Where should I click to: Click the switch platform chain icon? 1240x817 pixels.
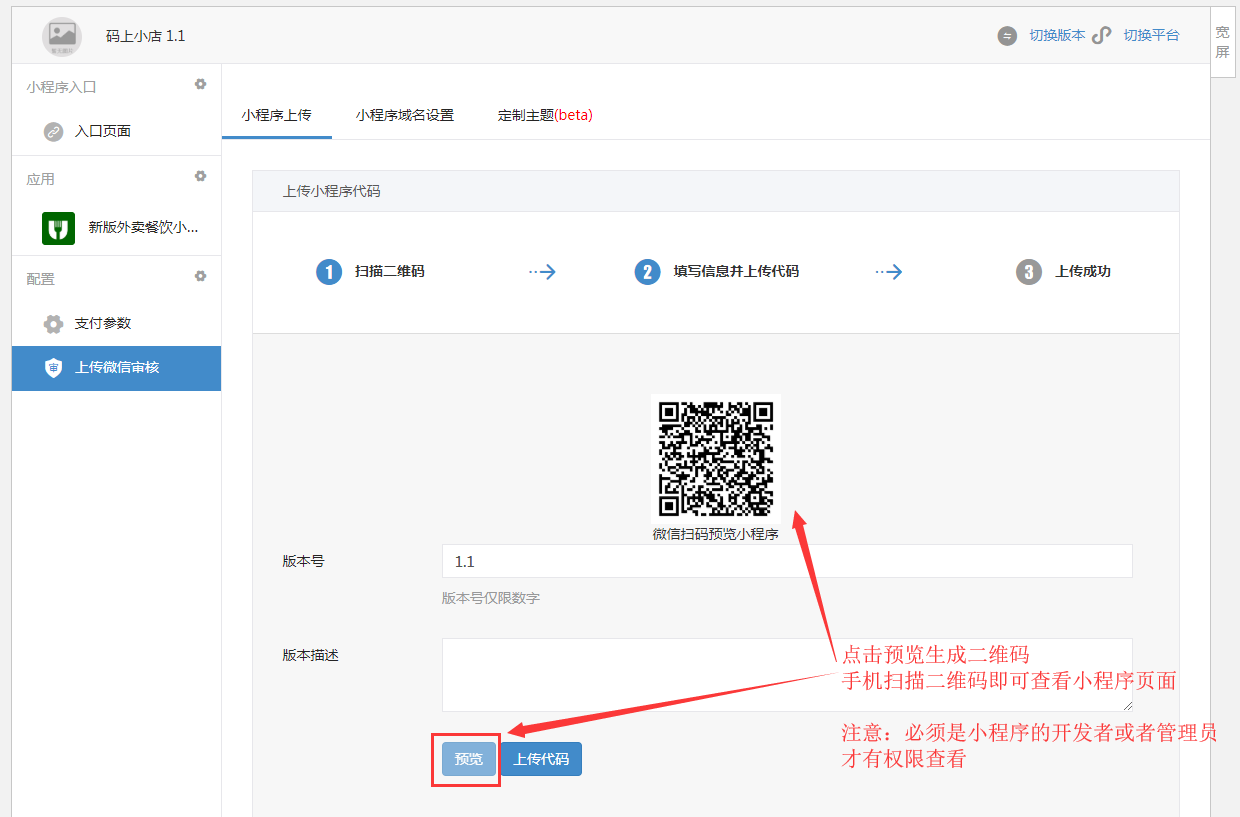(1101, 36)
